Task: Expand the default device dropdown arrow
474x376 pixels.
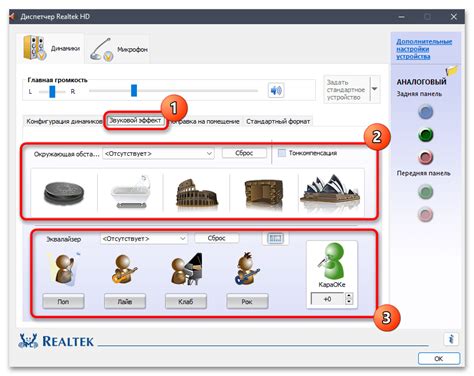Action: 375,89
